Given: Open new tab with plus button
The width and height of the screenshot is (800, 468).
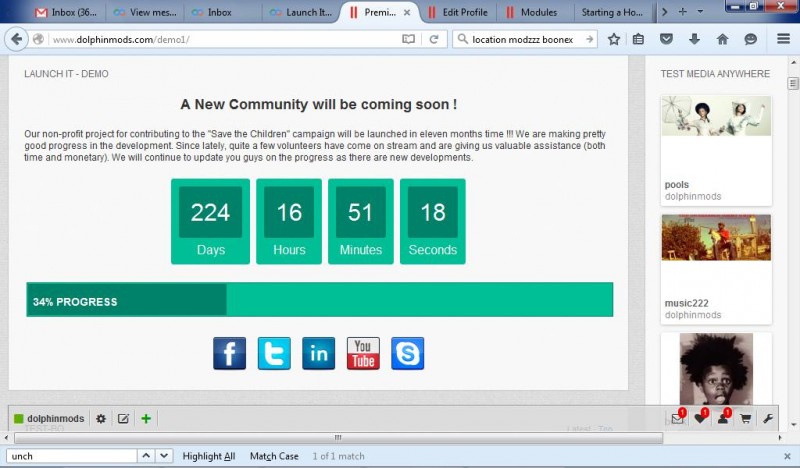Looking at the screenshot, I should click(x=683, y=11).
